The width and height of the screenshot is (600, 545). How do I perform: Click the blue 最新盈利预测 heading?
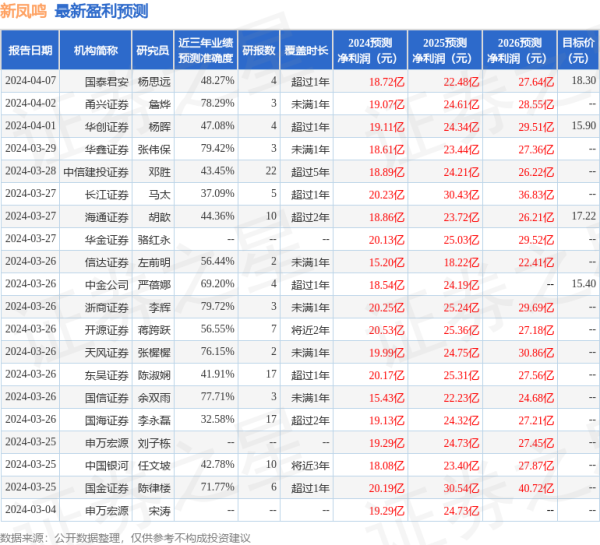[x=101, y=11]
